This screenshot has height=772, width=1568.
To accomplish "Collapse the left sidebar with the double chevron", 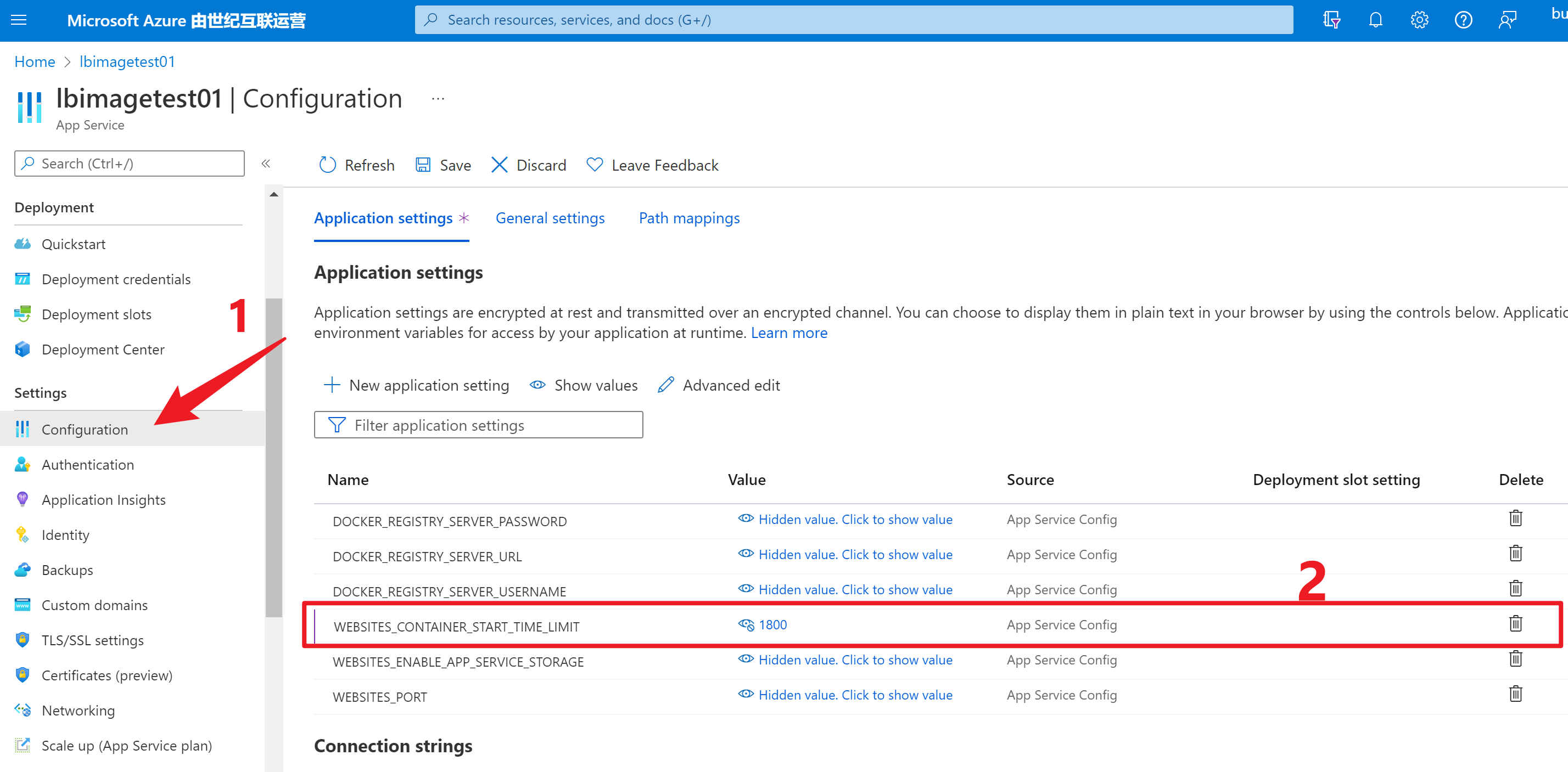I will point(266,163).
